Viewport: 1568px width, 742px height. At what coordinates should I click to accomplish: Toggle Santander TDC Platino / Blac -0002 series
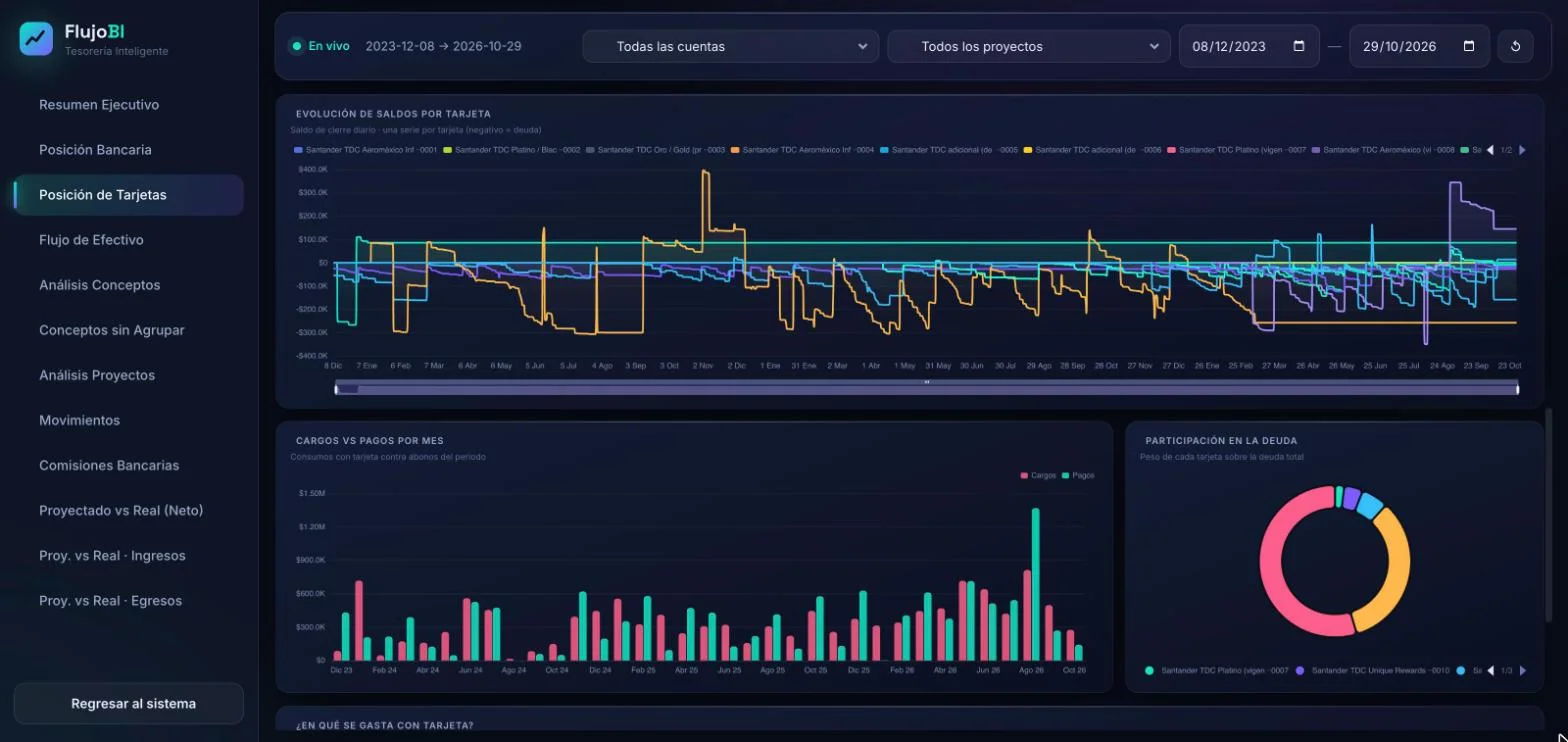click(511, 150)
